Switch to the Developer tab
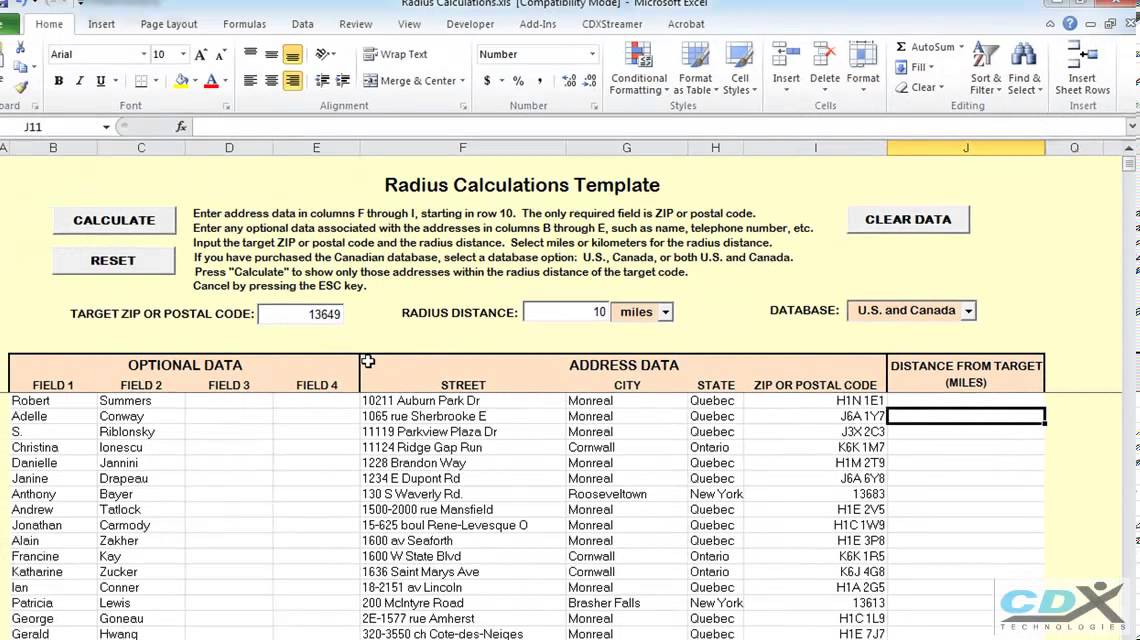Viewport: 1140px width, 640px height. tap(470, 24)
